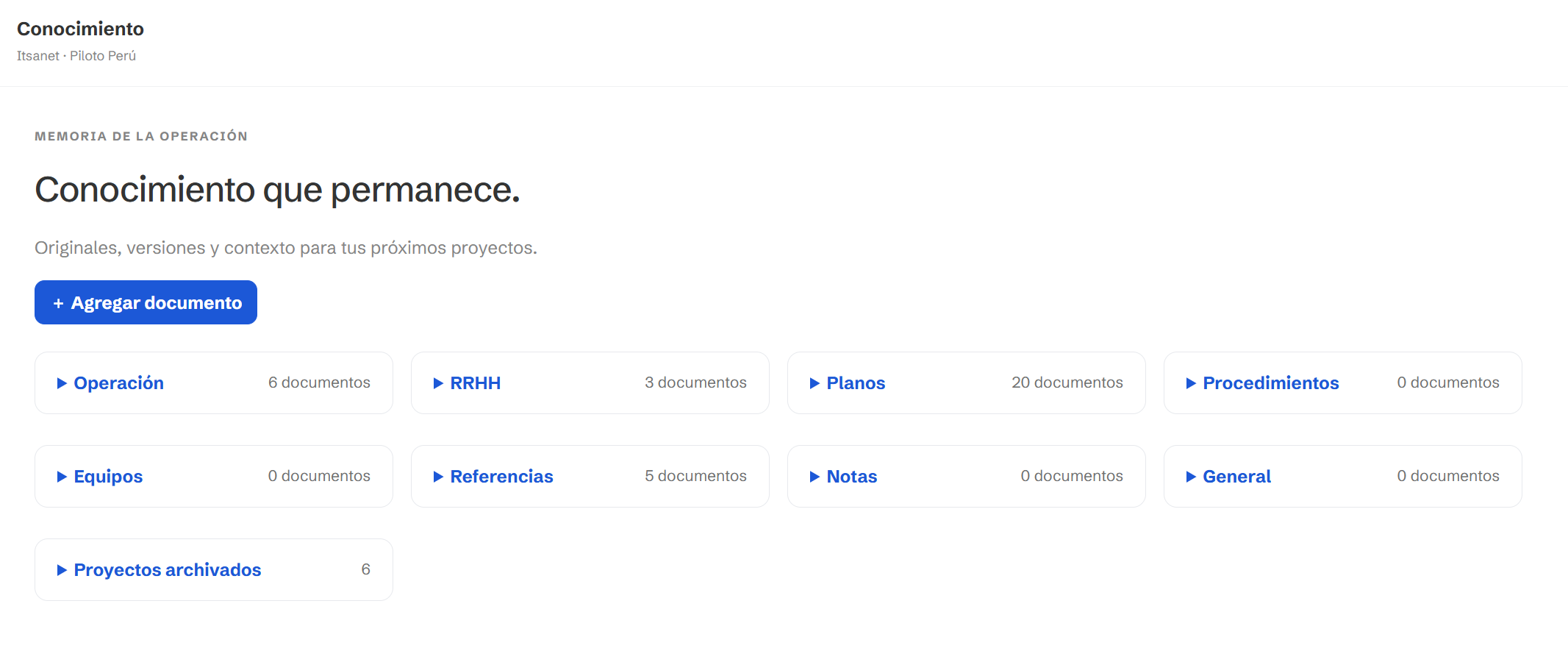Expand the Referencias disclosure triangle
Viewport: 1568px width, 651px height.
pos(438,477)
